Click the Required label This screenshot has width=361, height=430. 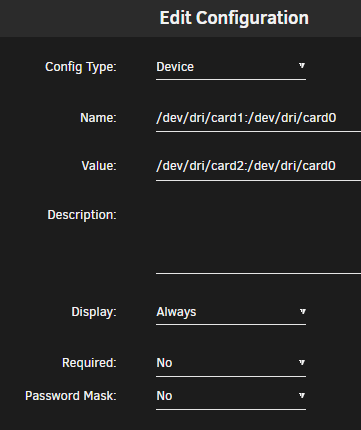[x=89, y=363]
